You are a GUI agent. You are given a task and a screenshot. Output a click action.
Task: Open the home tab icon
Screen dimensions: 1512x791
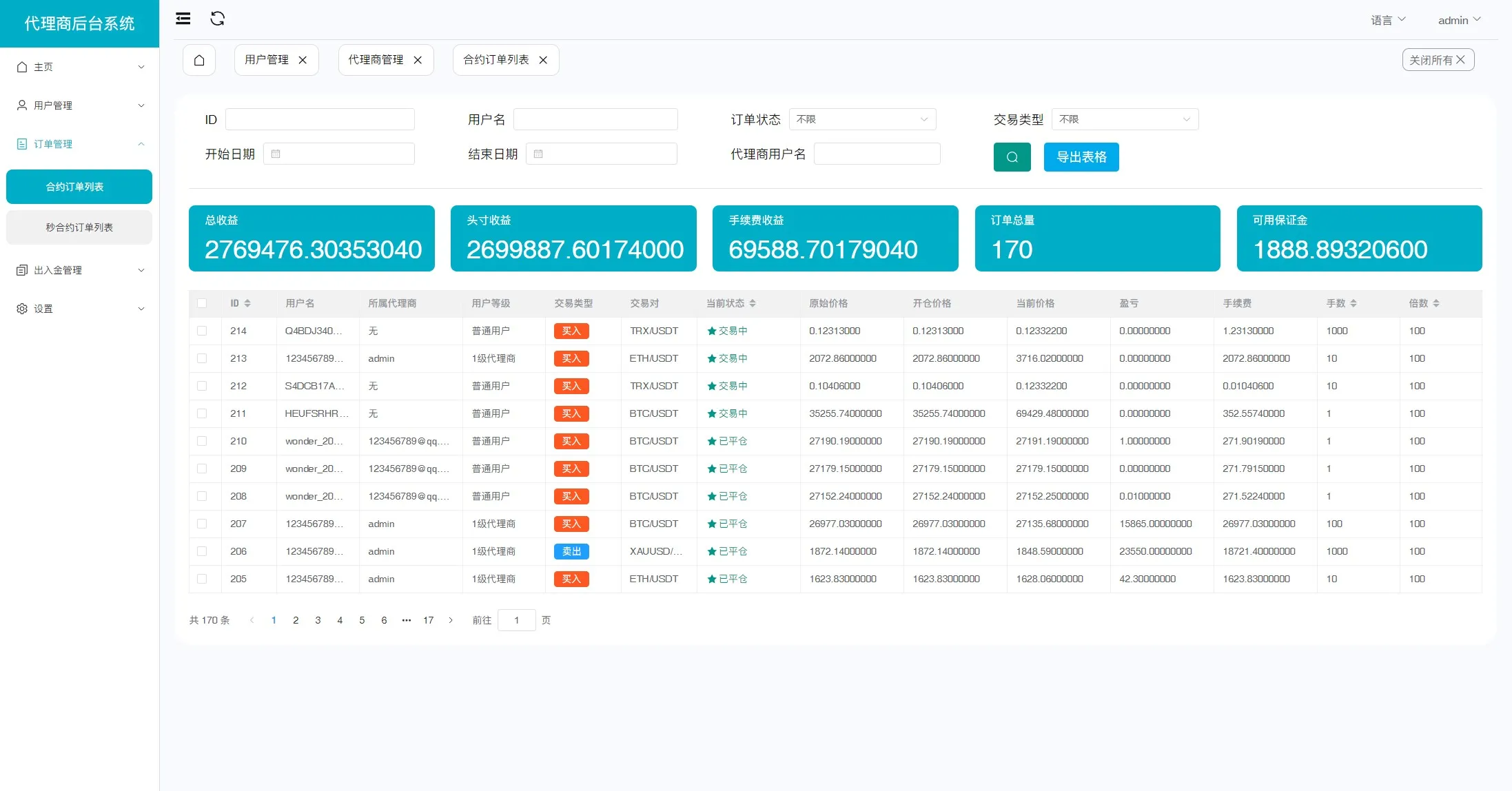(199, 60)
